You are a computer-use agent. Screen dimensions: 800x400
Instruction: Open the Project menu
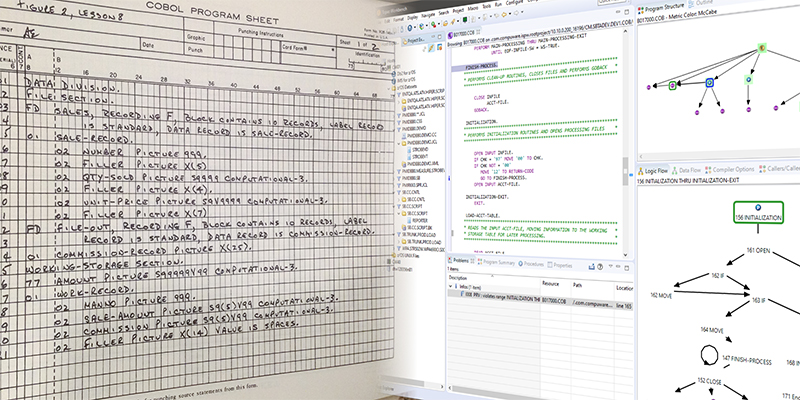458,10
